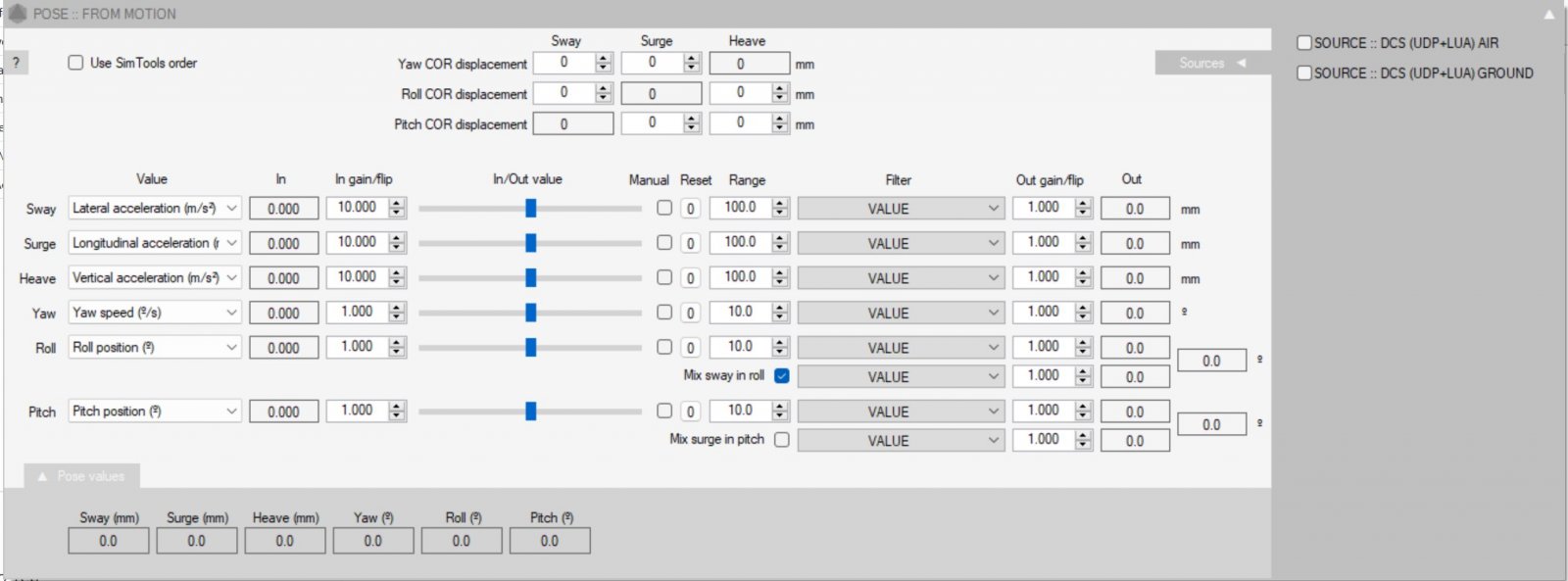Increase Yaw COR displacement Sway value
1568x581 pixels.
tap(604, 59)
